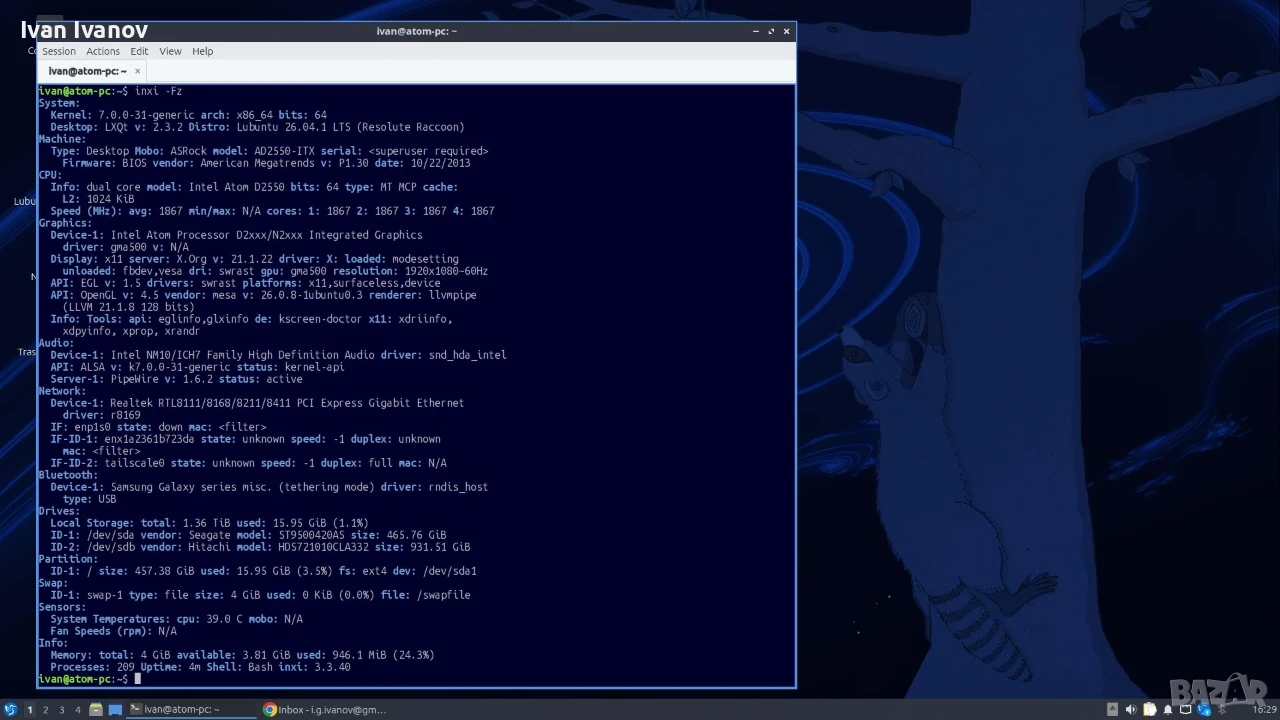The width and height of the screenshot is (1280, 720).
Task: Launch the file manager from the panel
Action: coord(96,710)
